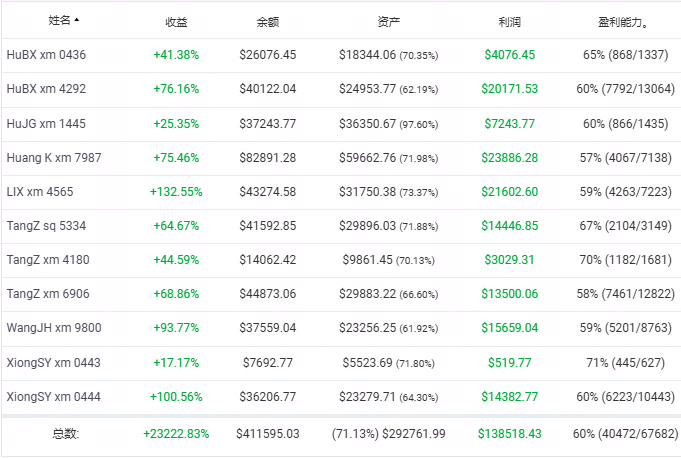Click the 总数 totals row label
Viewport: 681px width, 458px height.
[66, 433]
